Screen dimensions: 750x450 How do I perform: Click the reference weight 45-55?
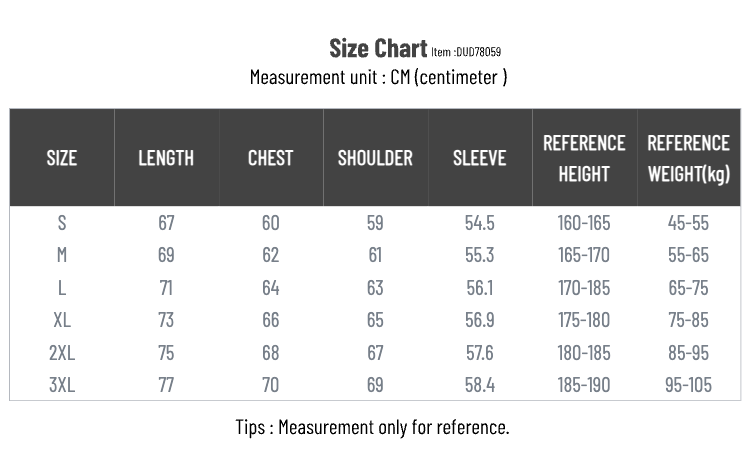[x=688, y=223]
